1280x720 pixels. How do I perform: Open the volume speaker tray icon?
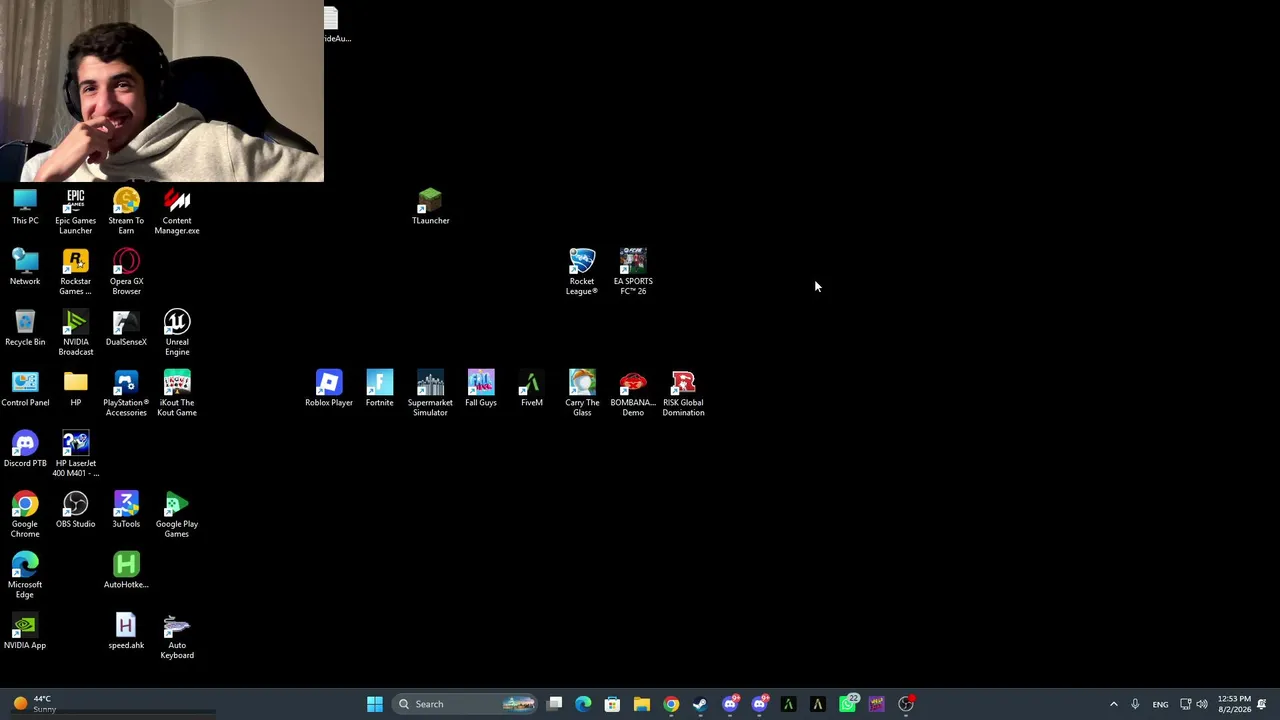click(x=1202, y=704)
